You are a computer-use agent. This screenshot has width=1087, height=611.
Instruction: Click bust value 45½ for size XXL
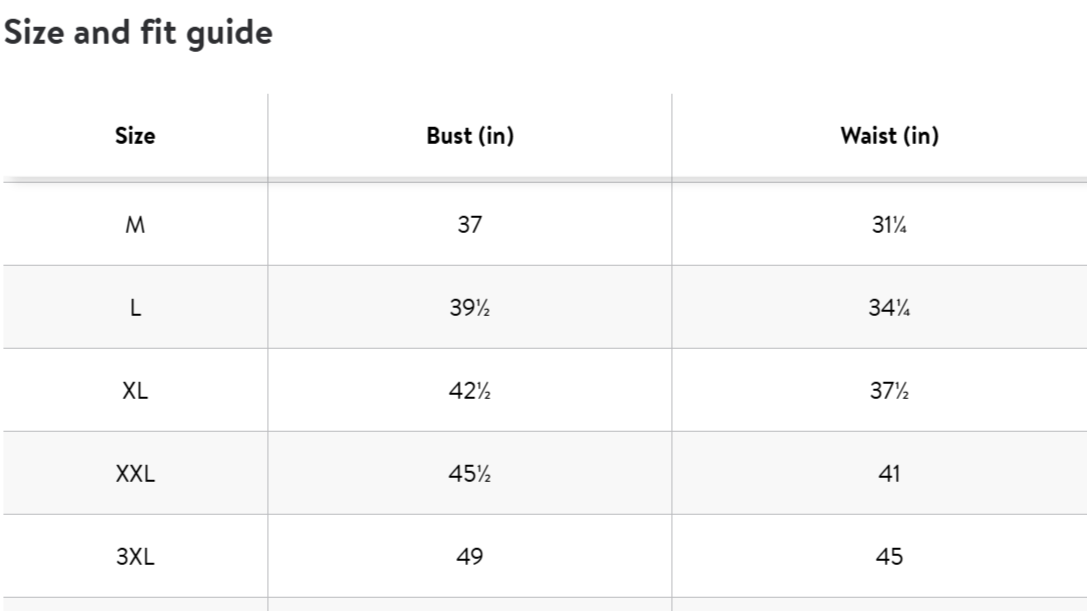coord(470,474)
